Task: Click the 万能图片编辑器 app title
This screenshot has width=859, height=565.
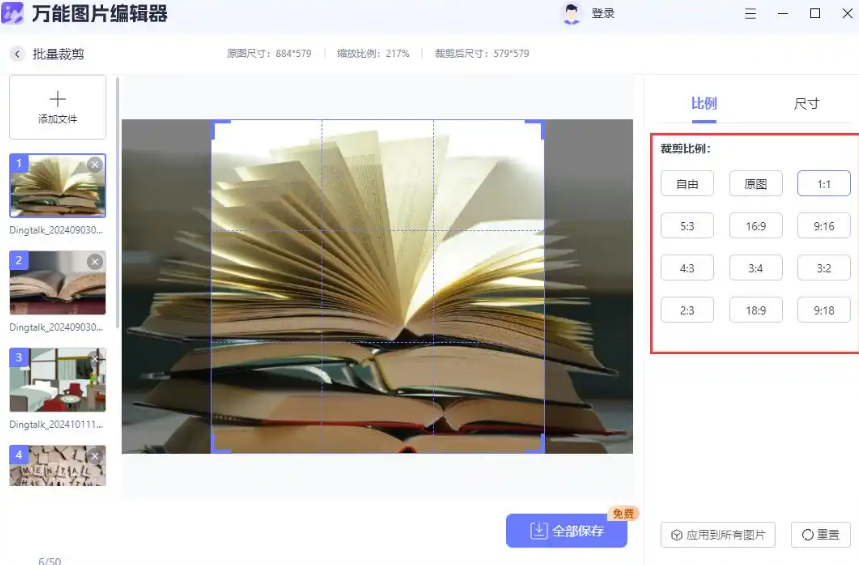Action: click(99, 14)
